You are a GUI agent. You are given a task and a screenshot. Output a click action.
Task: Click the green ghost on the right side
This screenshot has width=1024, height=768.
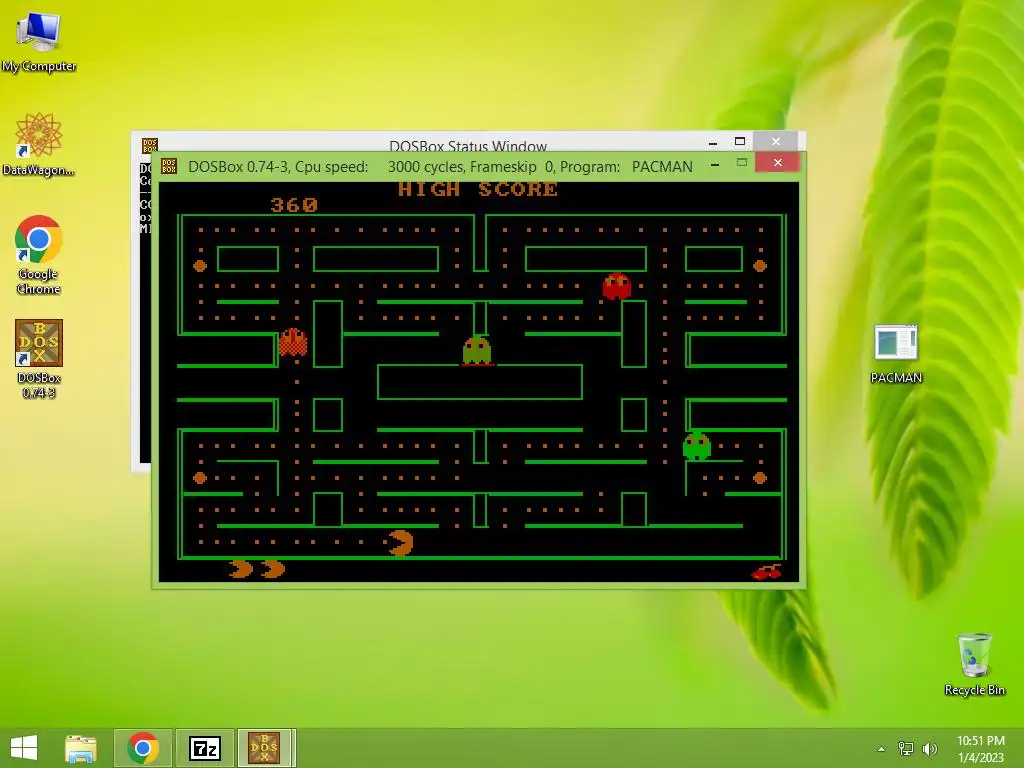(697, 446)
